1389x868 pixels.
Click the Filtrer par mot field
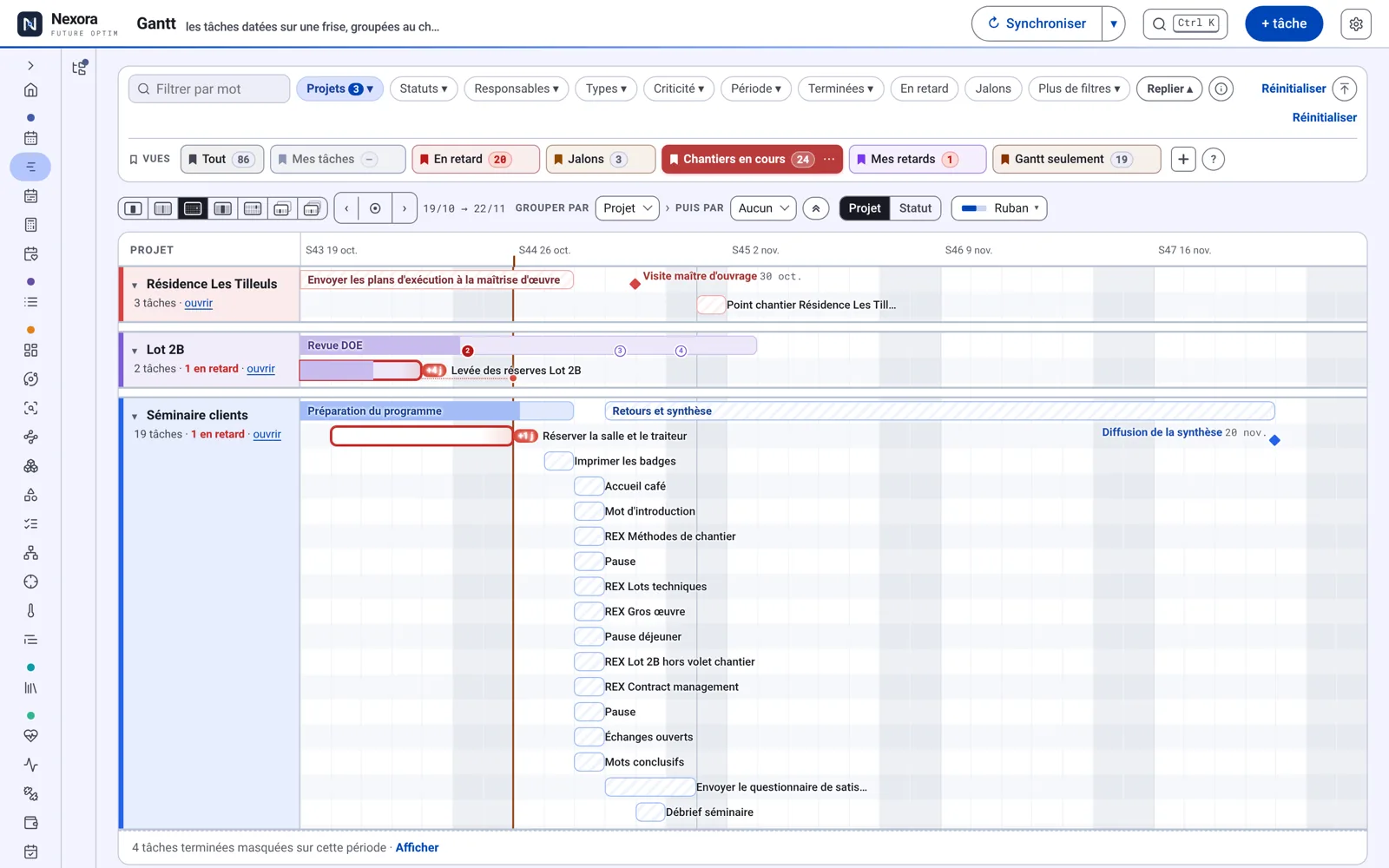209,89
